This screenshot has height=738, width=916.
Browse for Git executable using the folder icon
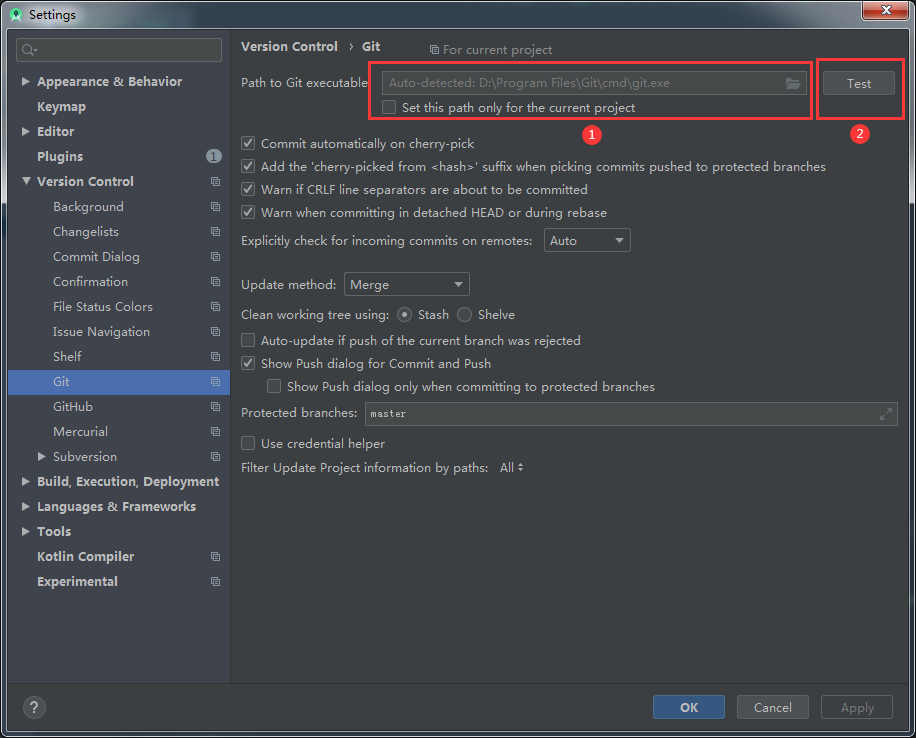click(793, 83)
